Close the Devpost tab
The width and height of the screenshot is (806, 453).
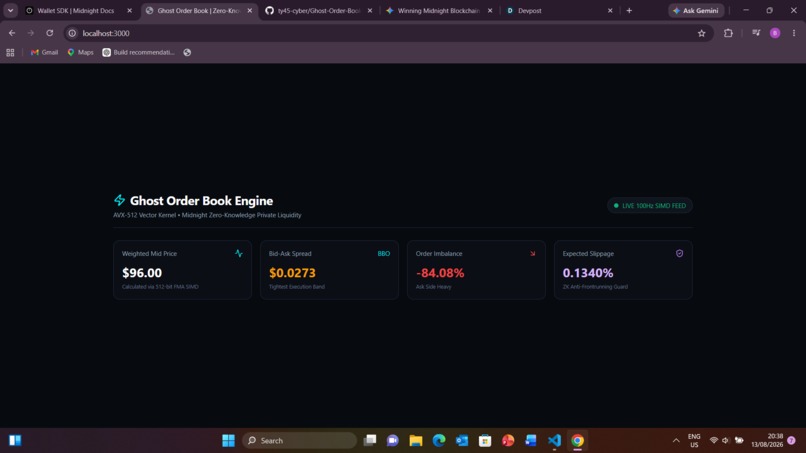[x=610, y=10]
